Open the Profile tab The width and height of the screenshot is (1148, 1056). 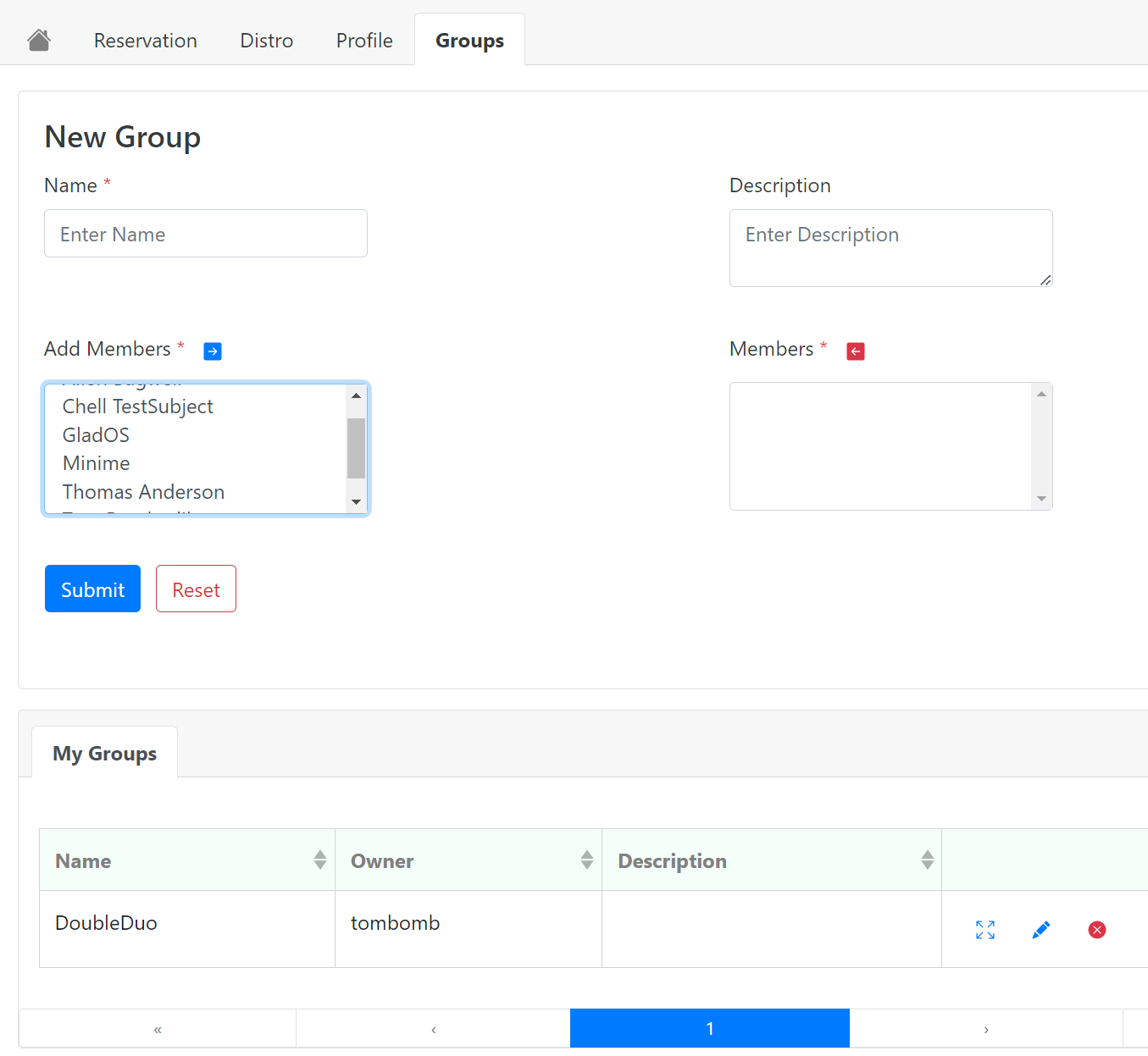click(364, 41)
